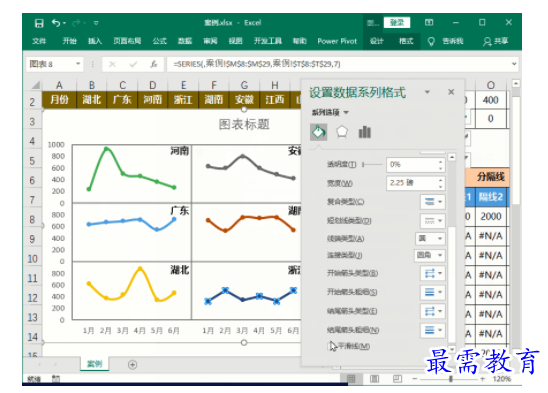Click the Save icon in quick access toolbar

[39, 23]
